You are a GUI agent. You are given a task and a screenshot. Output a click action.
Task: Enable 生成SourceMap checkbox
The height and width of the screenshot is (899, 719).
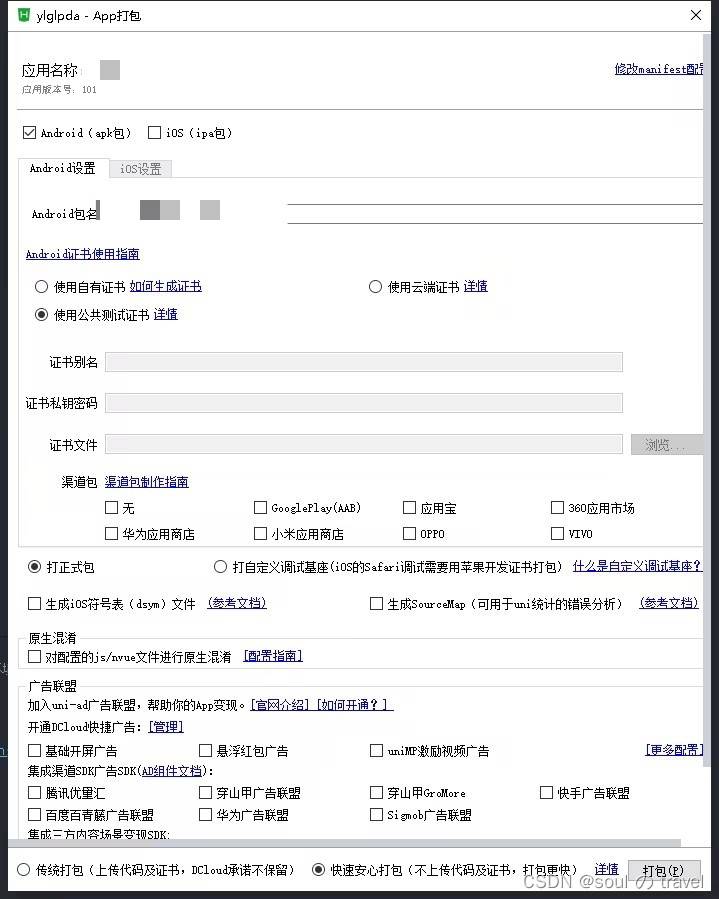[x=376, y=604]
